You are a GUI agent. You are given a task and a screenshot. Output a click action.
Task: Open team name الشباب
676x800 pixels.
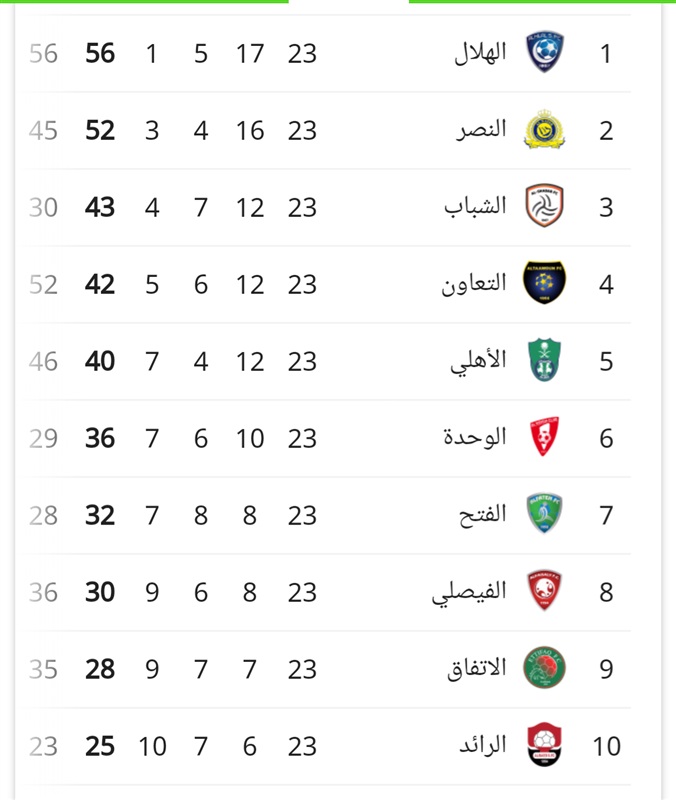(x=475, y=207)
